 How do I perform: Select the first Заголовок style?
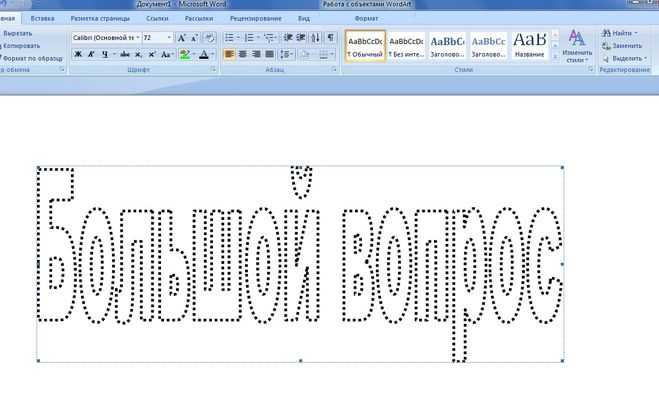coord(447,46)
